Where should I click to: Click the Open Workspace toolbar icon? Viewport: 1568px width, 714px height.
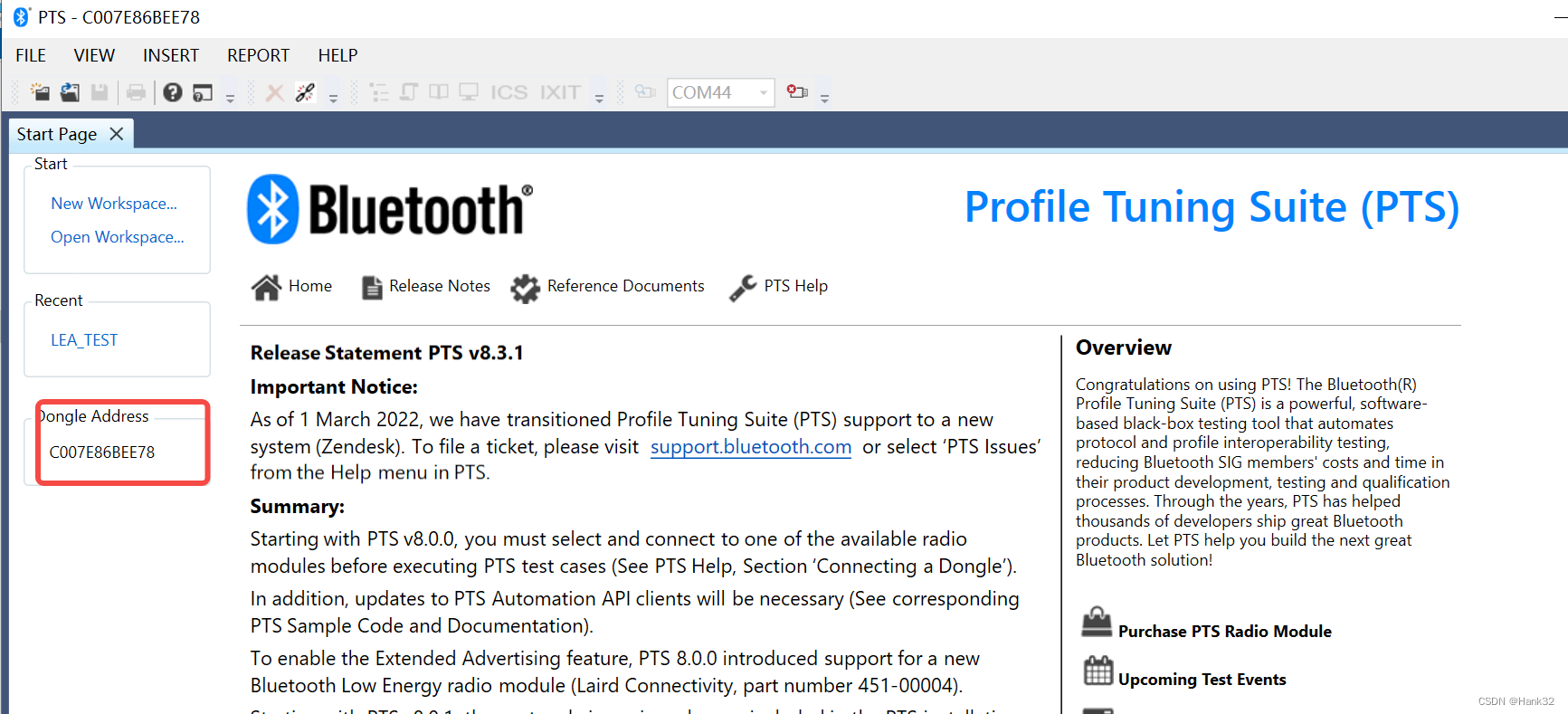(x=70, y=92)
